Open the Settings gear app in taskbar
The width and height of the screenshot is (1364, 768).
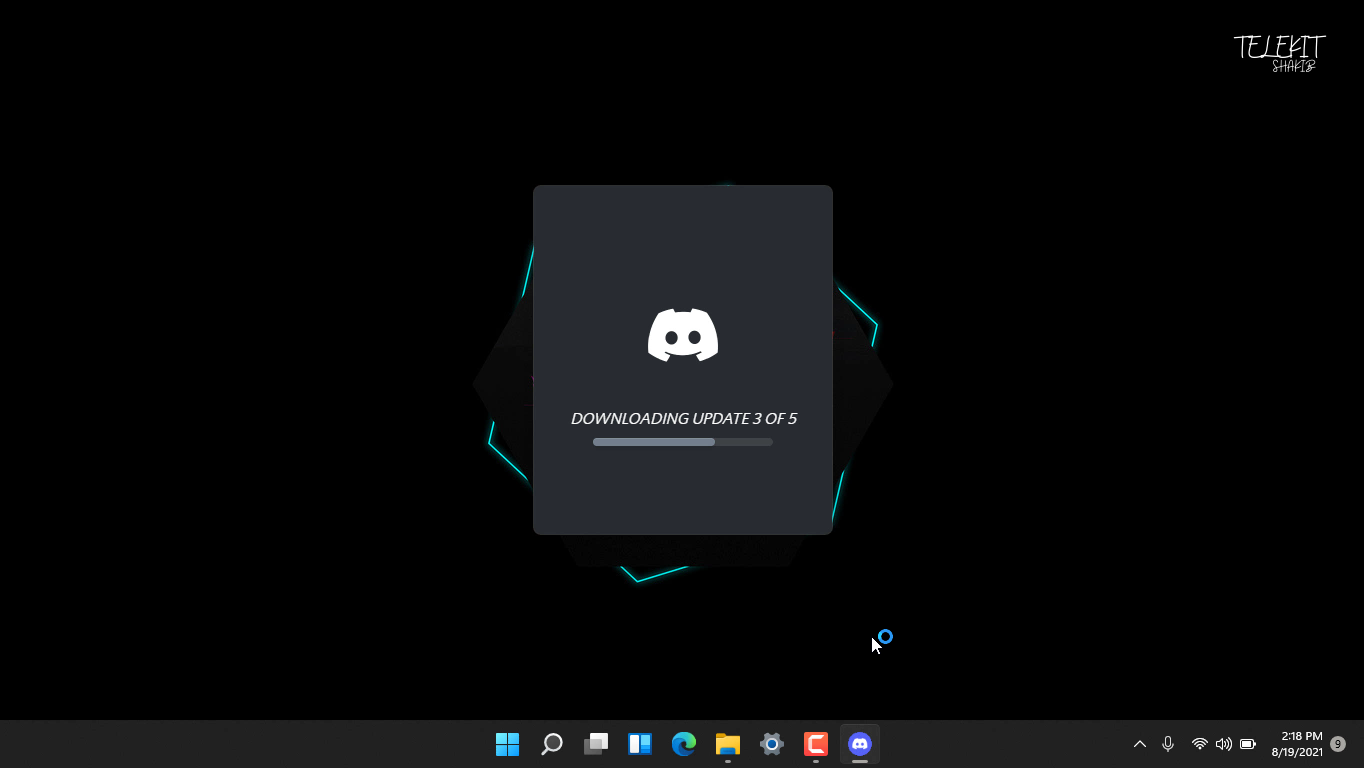click(x=772, y=744)
